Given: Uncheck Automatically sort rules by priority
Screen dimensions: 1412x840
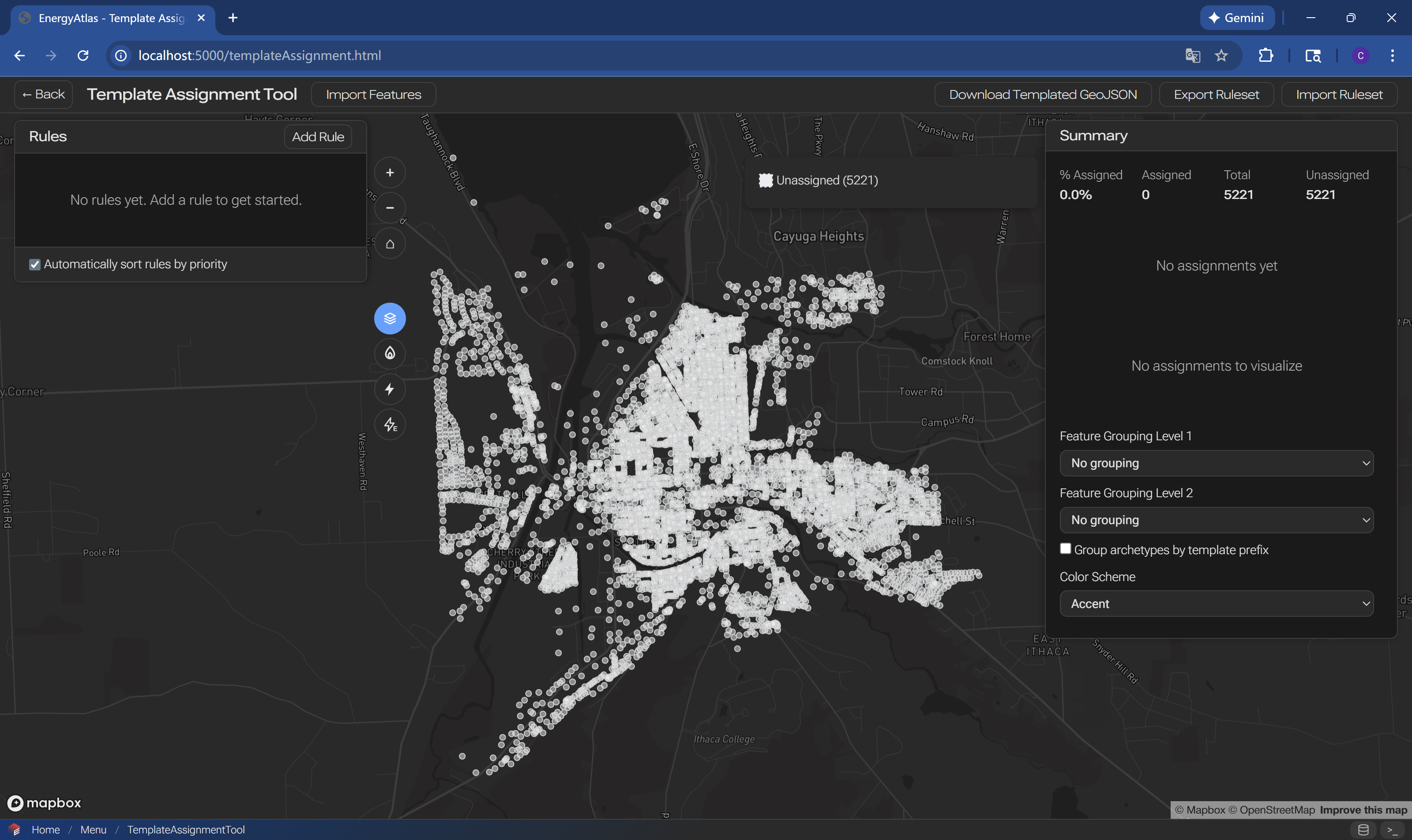Looking at the screenshot, I should pos(34,264).
